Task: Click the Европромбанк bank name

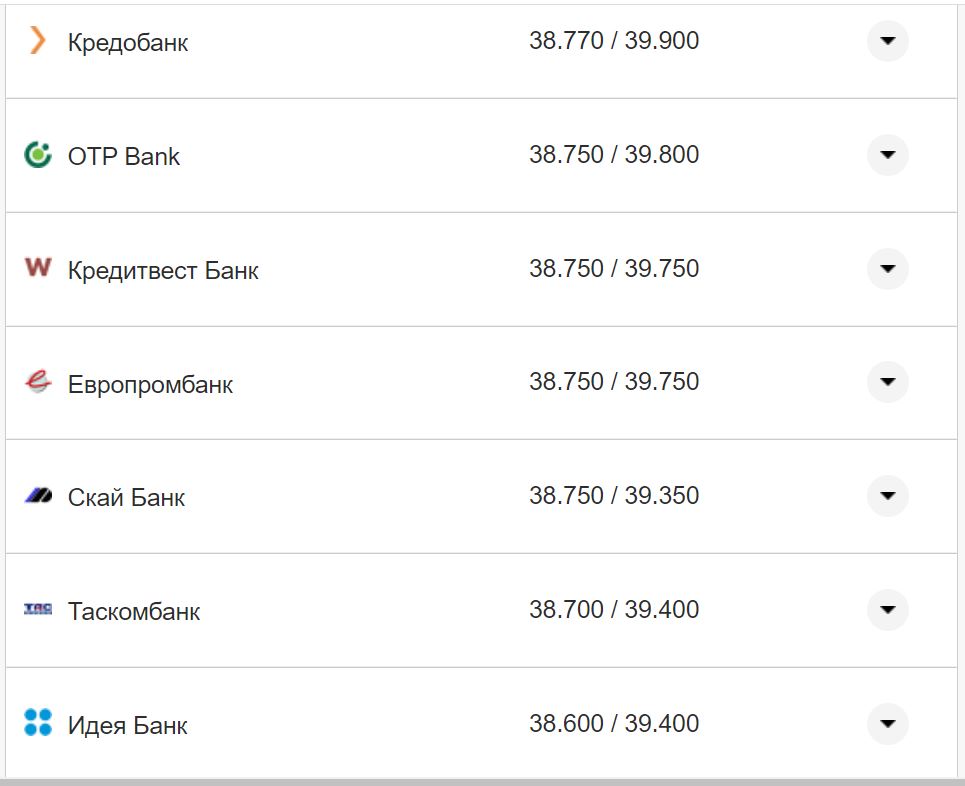Action: pos(150,384)
